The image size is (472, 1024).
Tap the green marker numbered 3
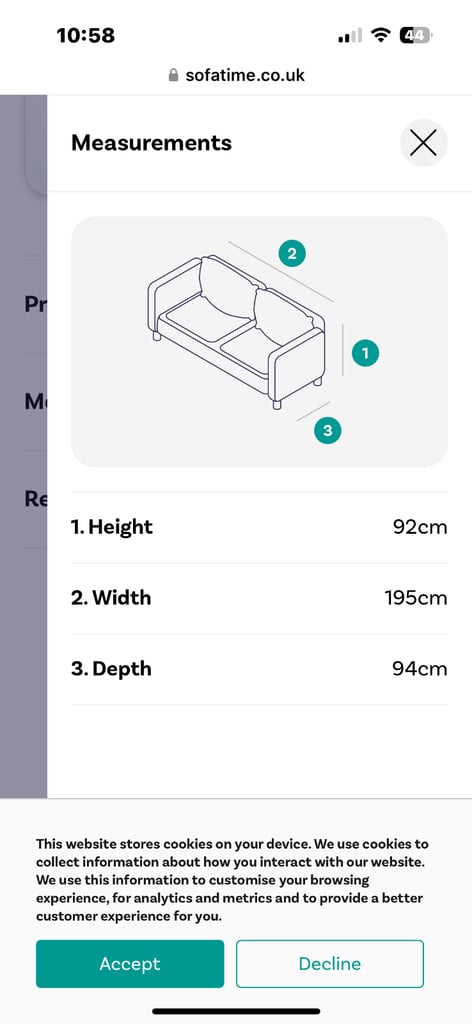(328, 430)
